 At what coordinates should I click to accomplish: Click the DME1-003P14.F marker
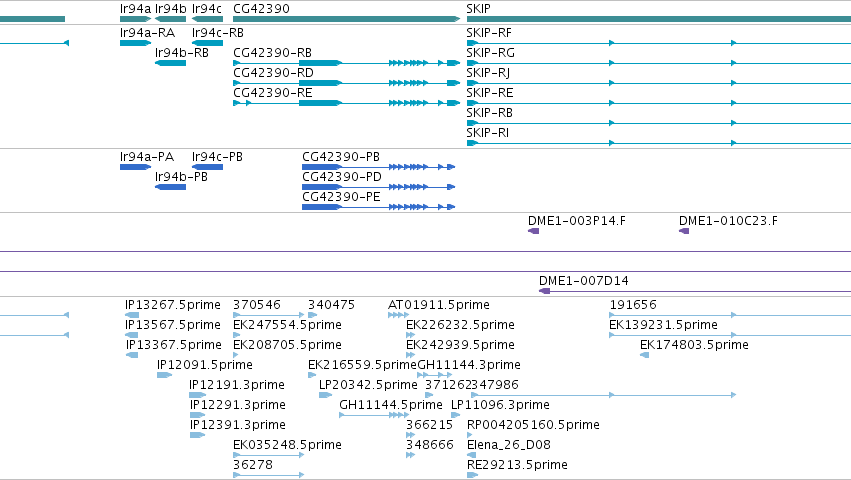(534, 231)
